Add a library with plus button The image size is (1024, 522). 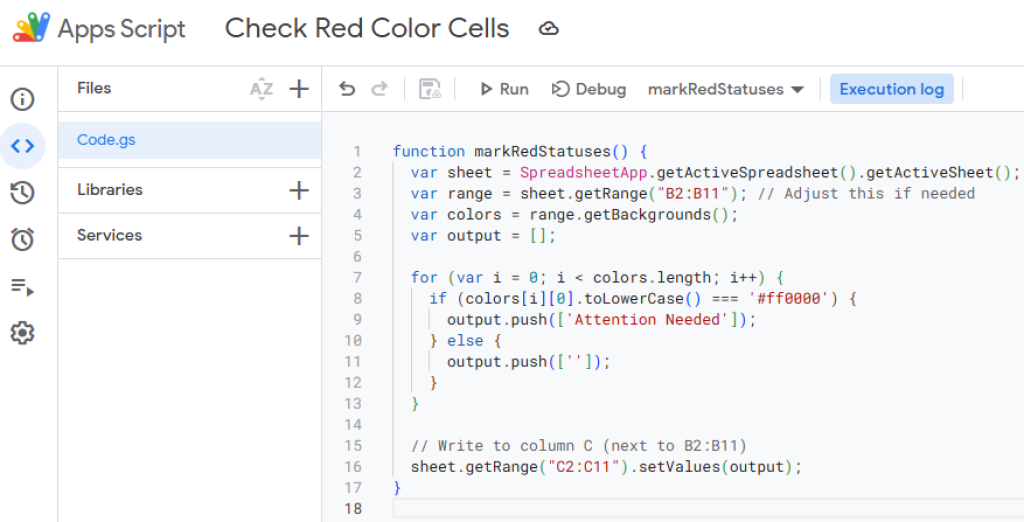tap(299, 190)
